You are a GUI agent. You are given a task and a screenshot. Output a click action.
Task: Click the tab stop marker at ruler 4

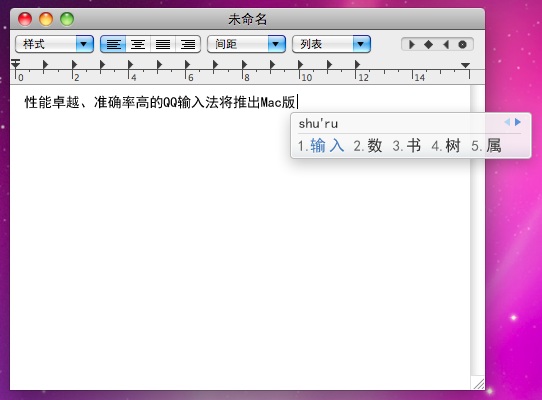coord(130,65)
